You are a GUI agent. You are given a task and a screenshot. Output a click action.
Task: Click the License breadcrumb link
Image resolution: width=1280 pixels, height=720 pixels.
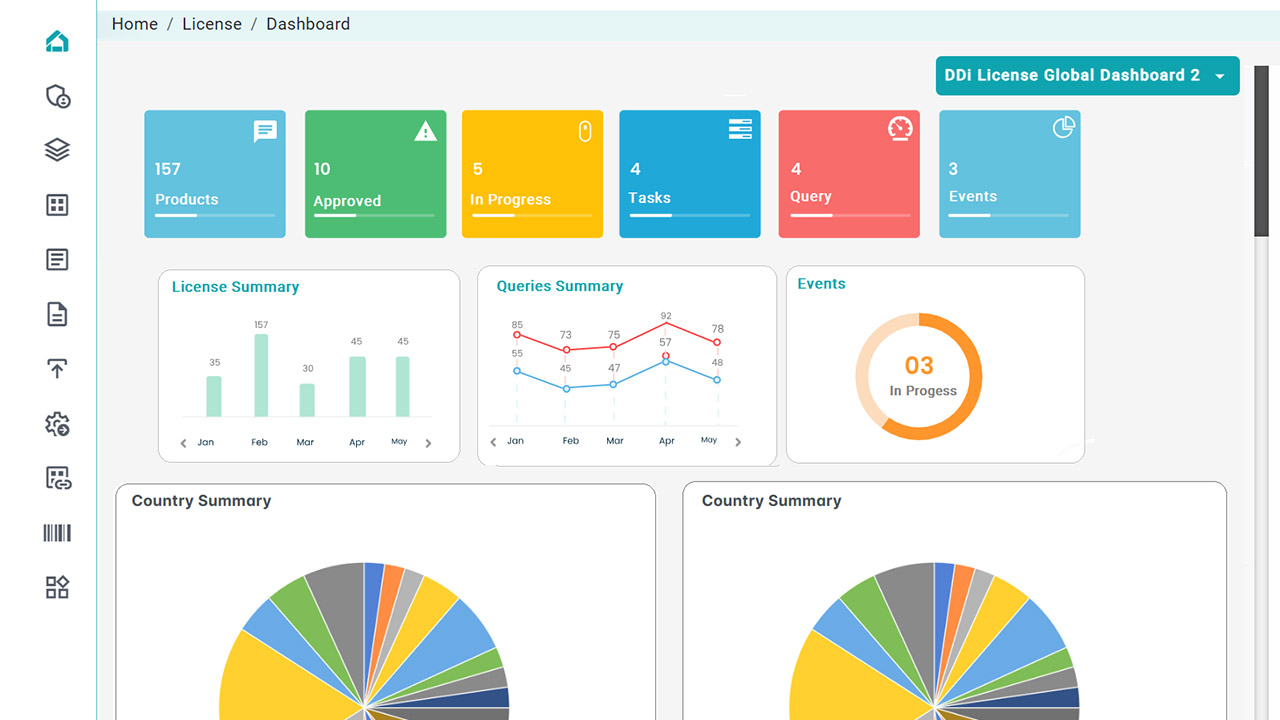(x=211, y=24)
